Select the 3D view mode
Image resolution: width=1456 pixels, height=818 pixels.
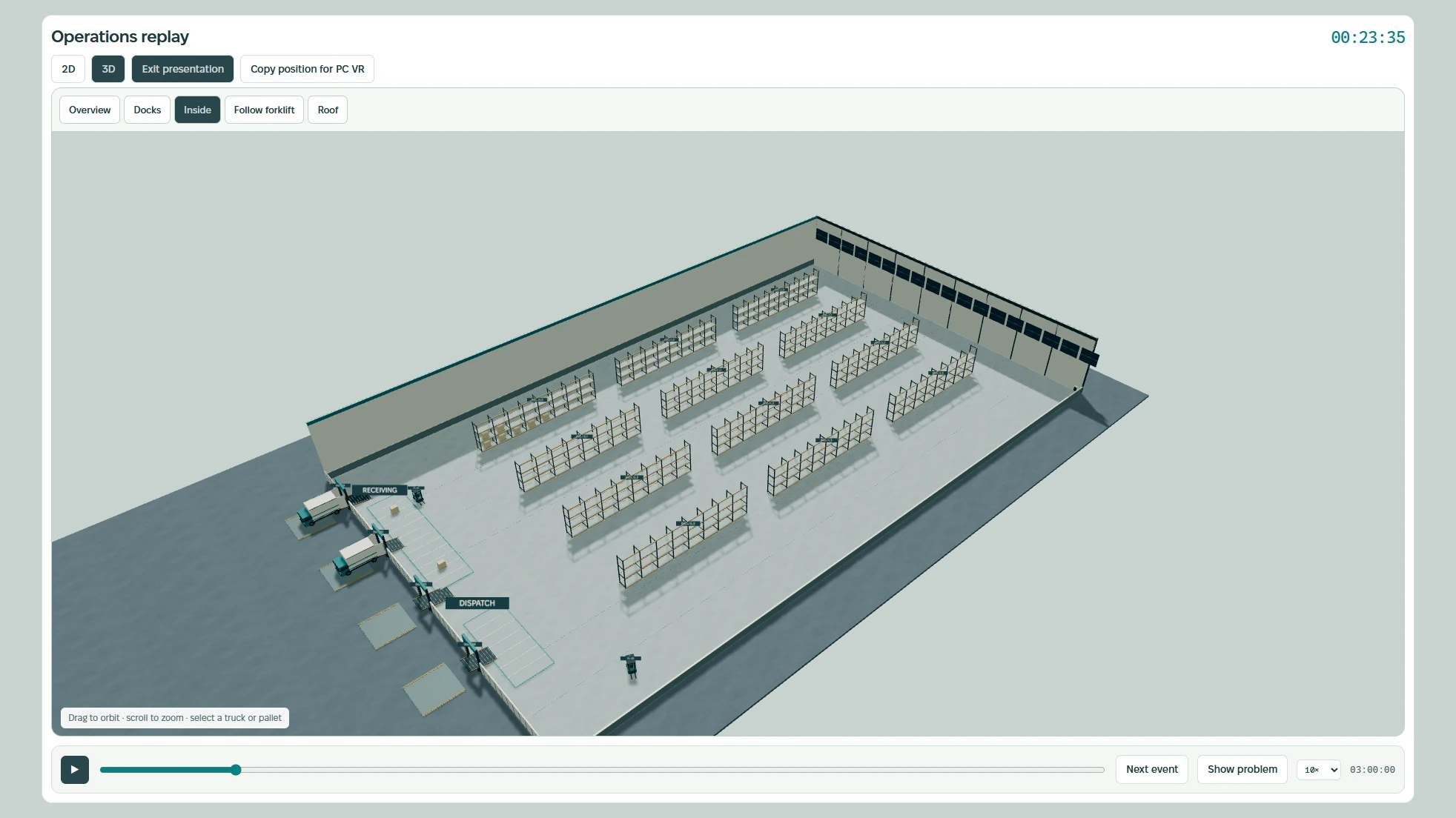pyautogui.click(x=108, y=69)
